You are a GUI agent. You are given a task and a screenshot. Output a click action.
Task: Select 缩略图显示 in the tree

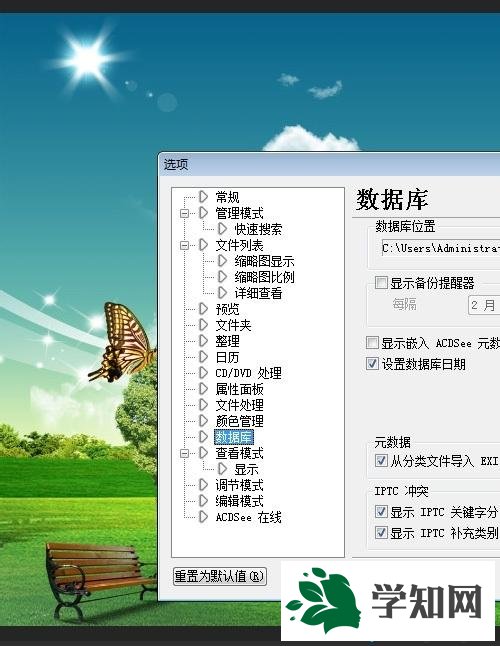264,261
